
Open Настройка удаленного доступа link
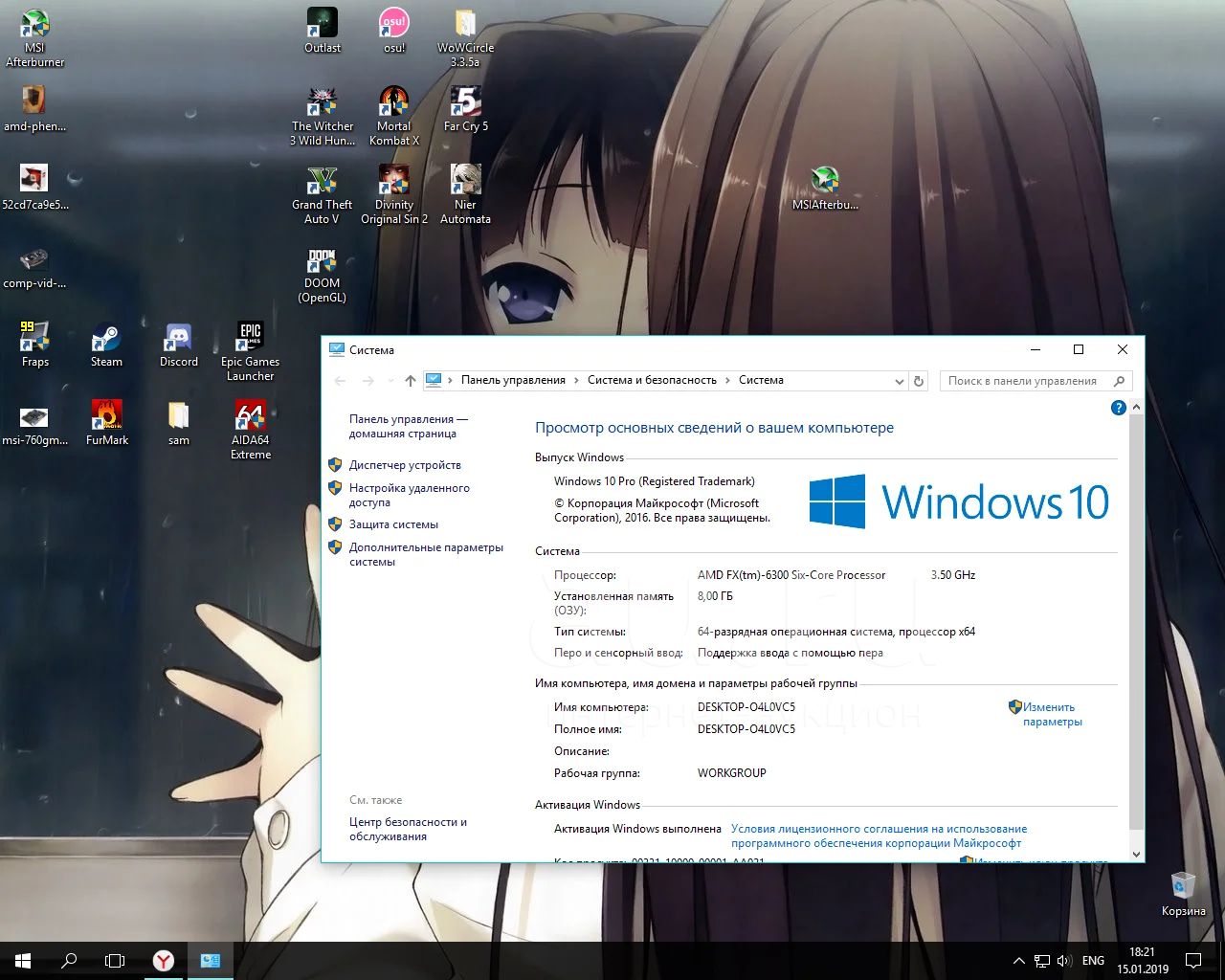pos(410,495)
